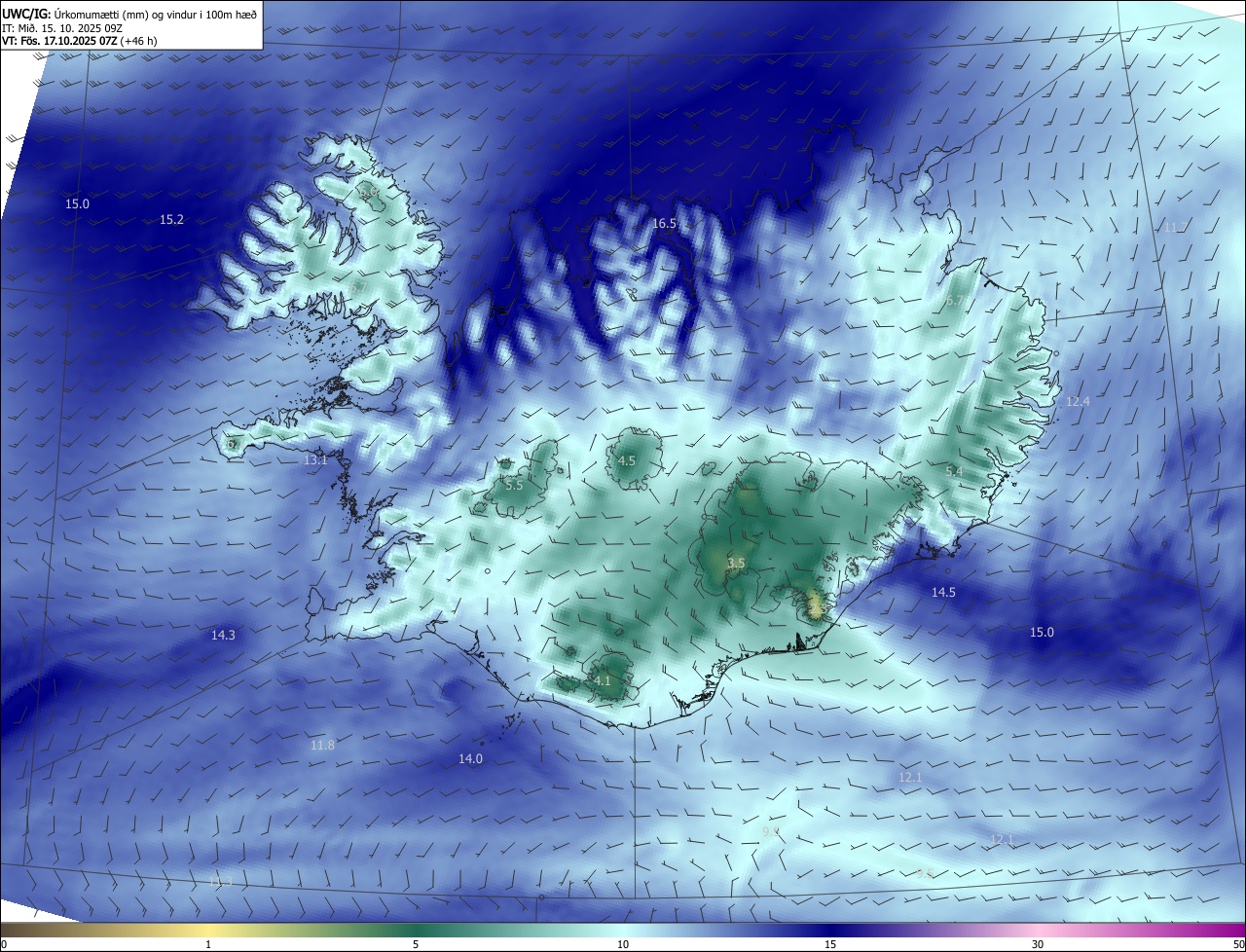Click the colorbar tick label 5
The height and width of the screenshot is (952, 1246).
pos(416,944)
